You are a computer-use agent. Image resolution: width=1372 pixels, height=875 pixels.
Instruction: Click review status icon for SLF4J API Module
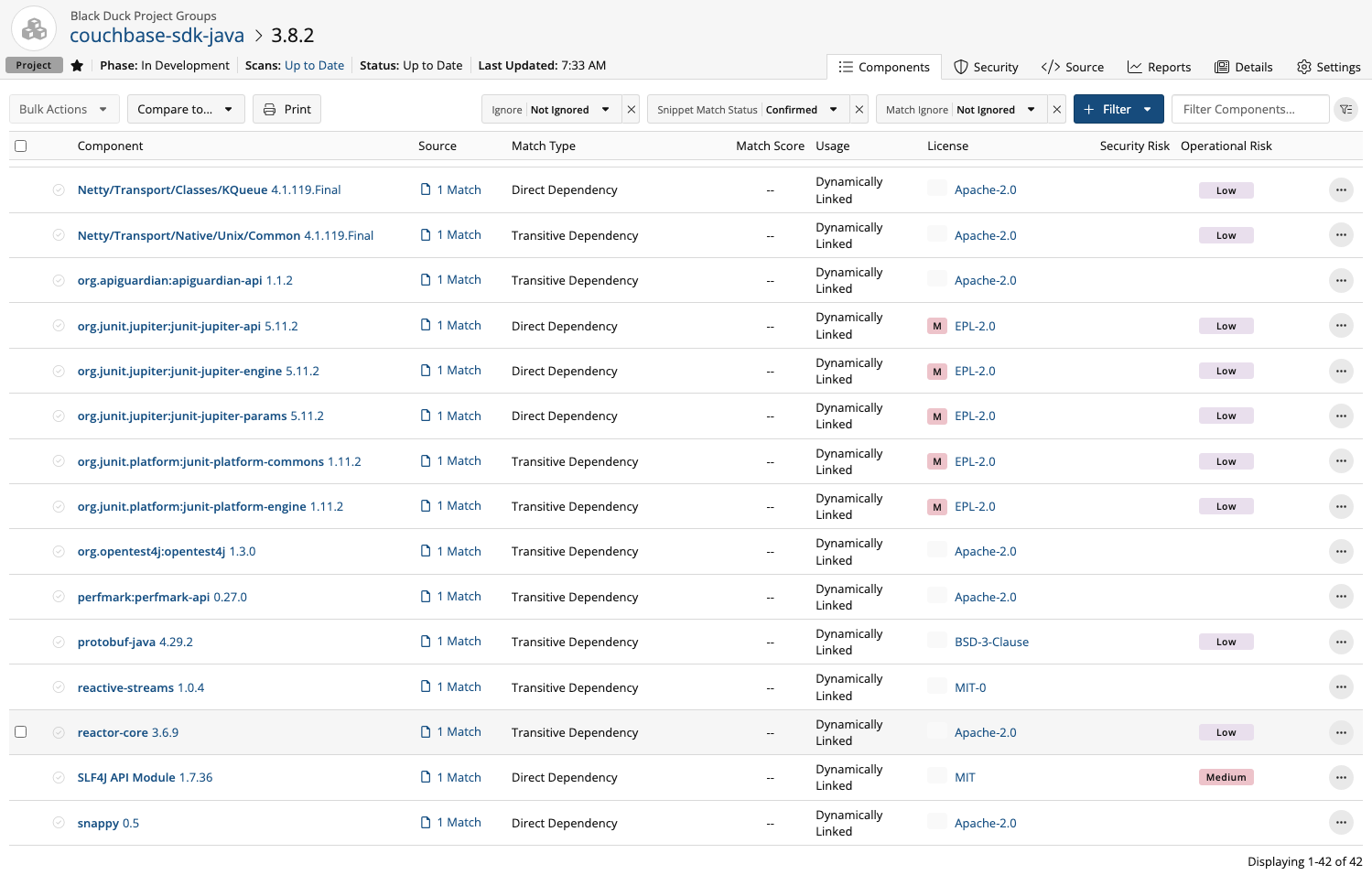[59, 778]
